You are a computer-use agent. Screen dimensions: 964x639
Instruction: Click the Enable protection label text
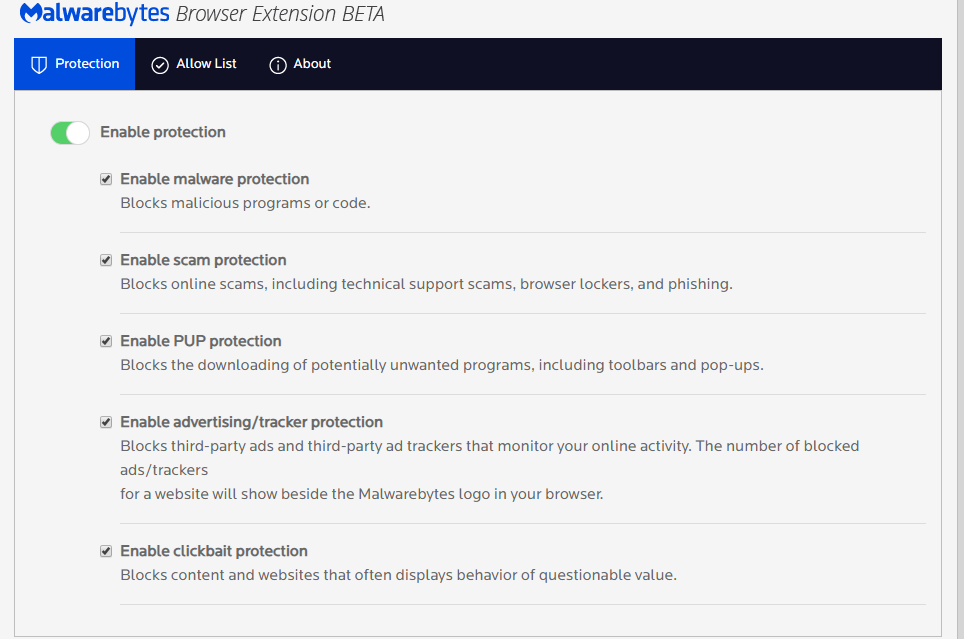click(x=163, y=132)
